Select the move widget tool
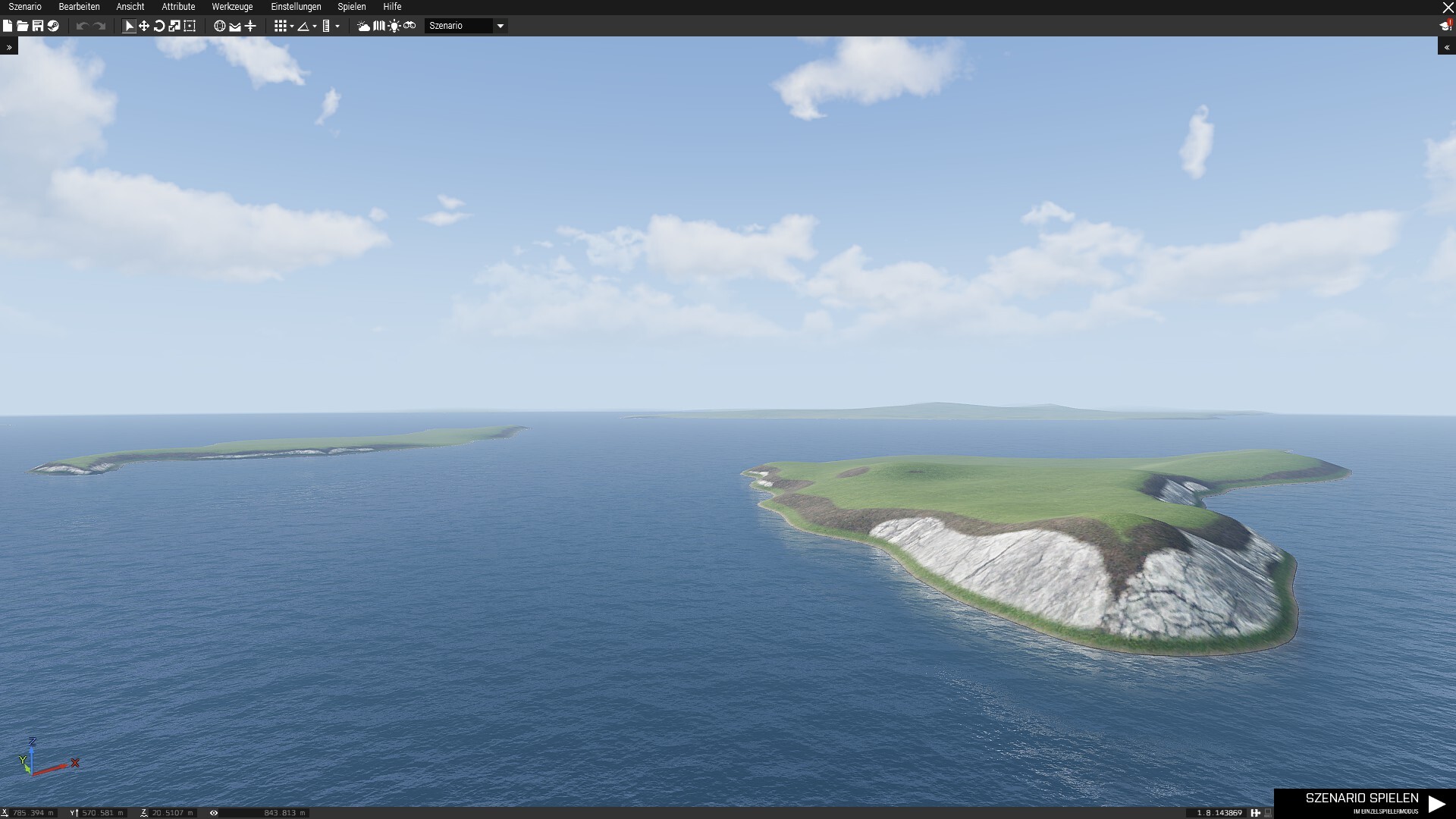Viewport: 1456px width, 819px height. click(x=144, y=26)
